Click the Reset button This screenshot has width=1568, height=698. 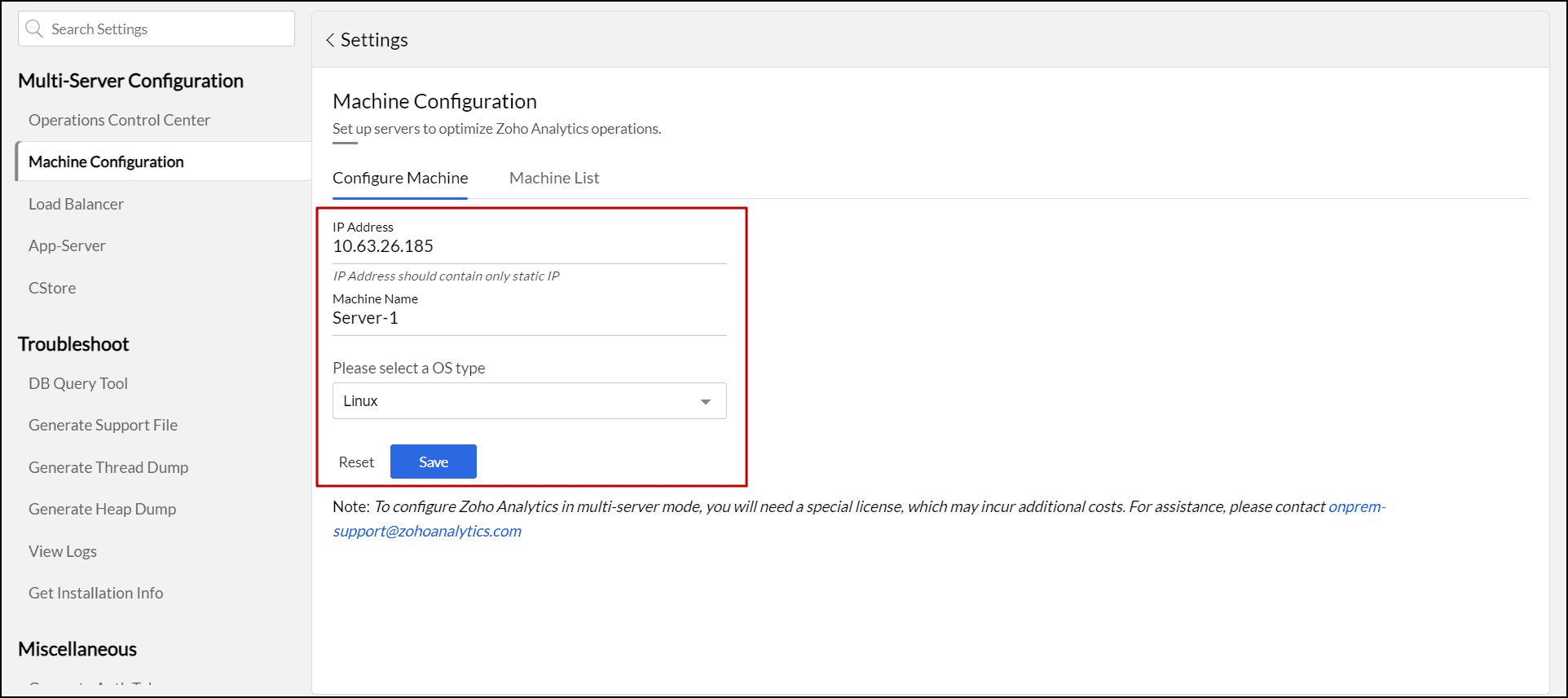[356, 462]
